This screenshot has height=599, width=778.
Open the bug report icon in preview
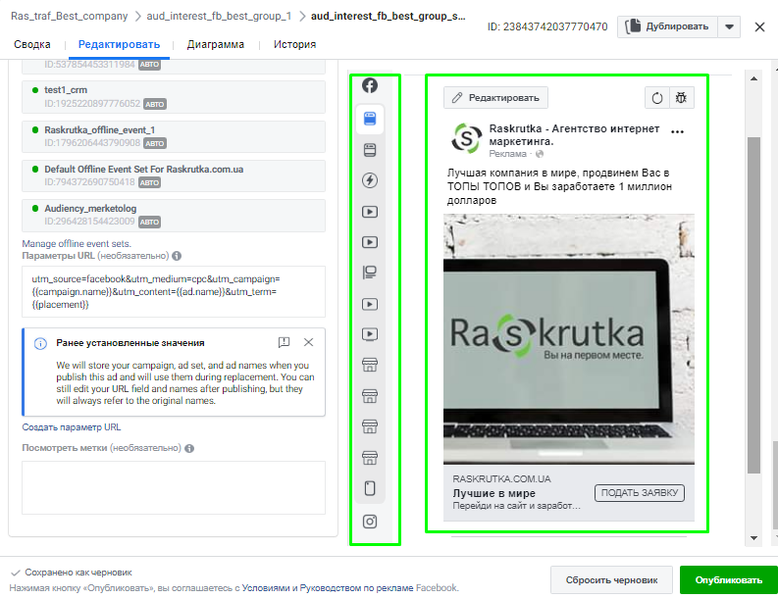pyautogui.click(x=681, y=98)
